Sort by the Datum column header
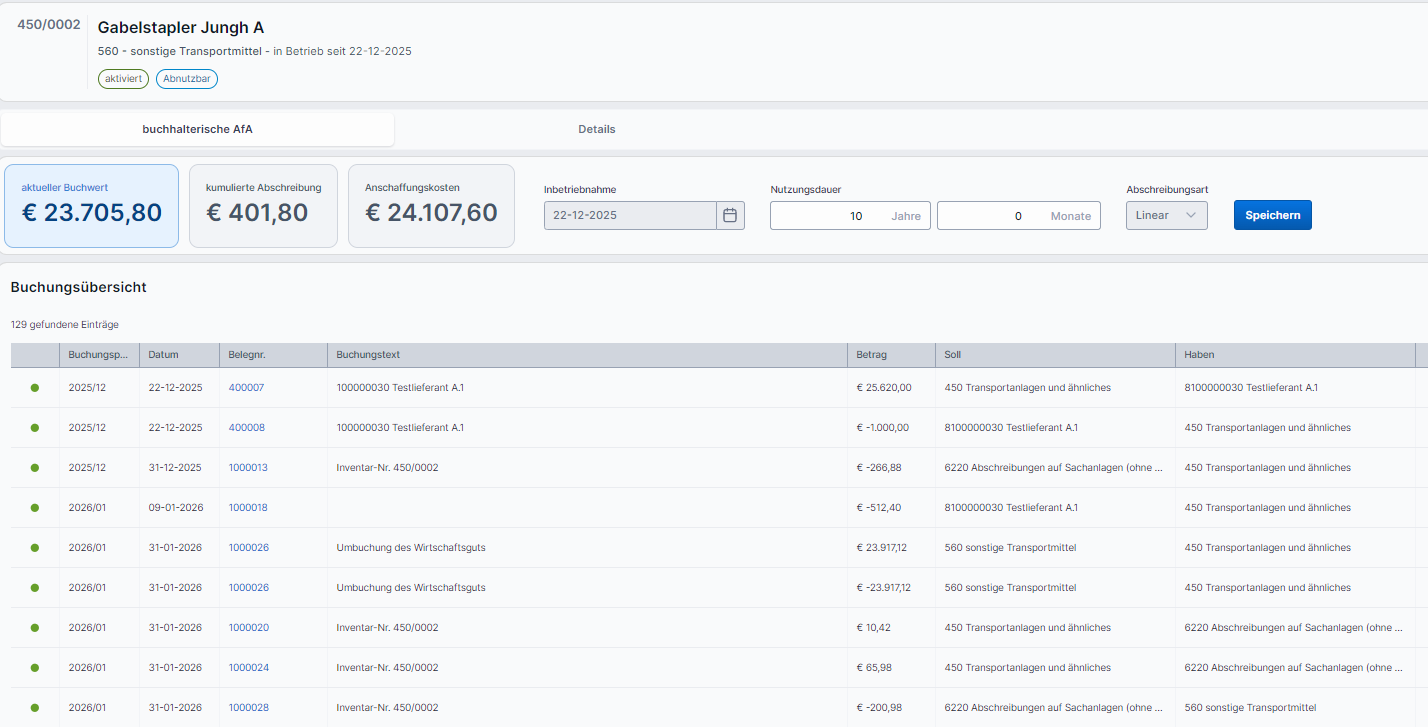The height and width of the screenshot is (727, 1428). point(164,355)
